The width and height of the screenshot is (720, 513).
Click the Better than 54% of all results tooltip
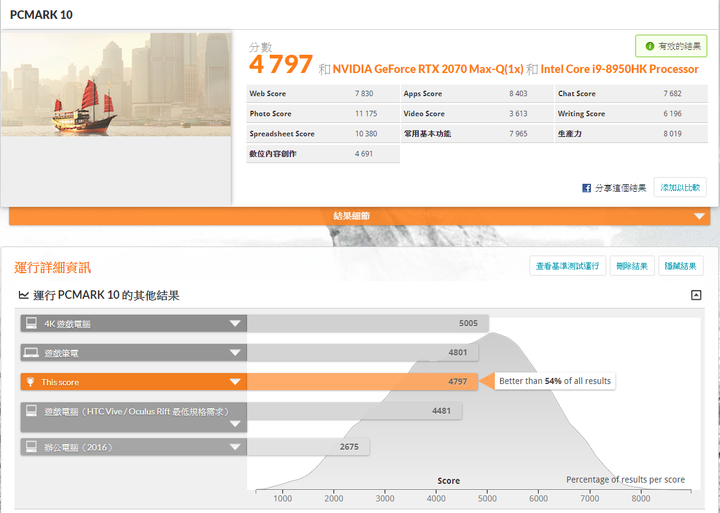[x=555, y=381]
